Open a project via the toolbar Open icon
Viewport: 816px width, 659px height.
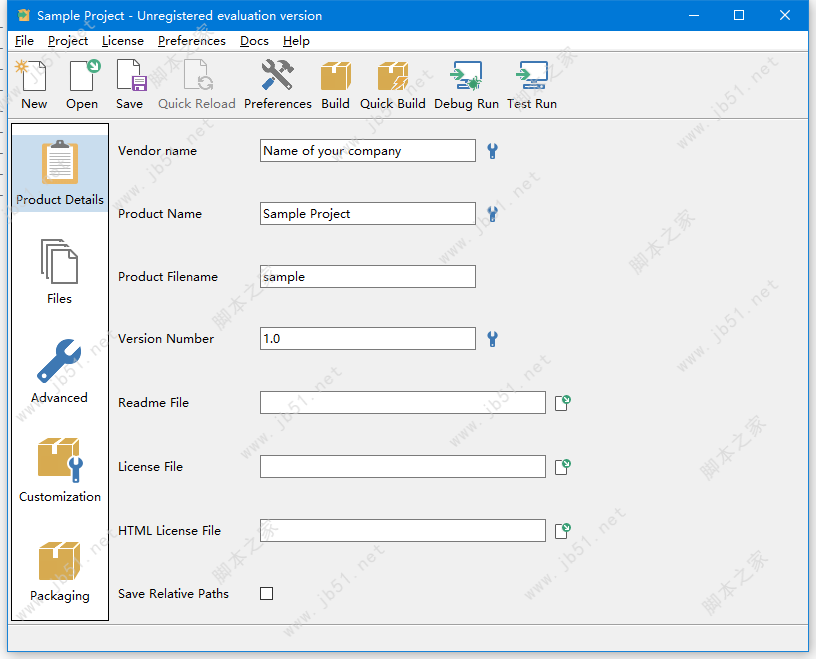(x=82, y=84)
